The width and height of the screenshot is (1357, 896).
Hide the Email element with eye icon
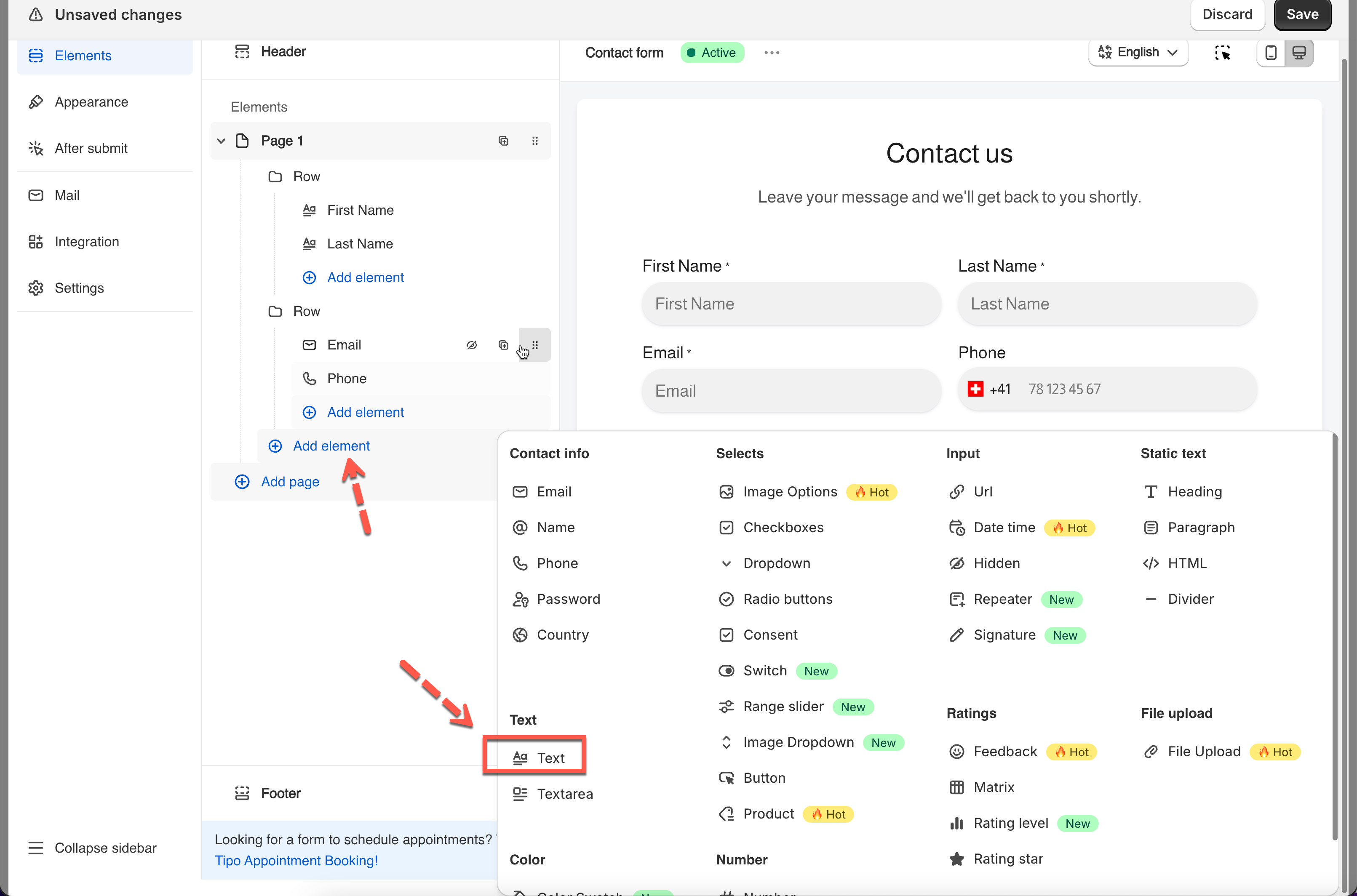pyautogui.click(x=472, y=344)
